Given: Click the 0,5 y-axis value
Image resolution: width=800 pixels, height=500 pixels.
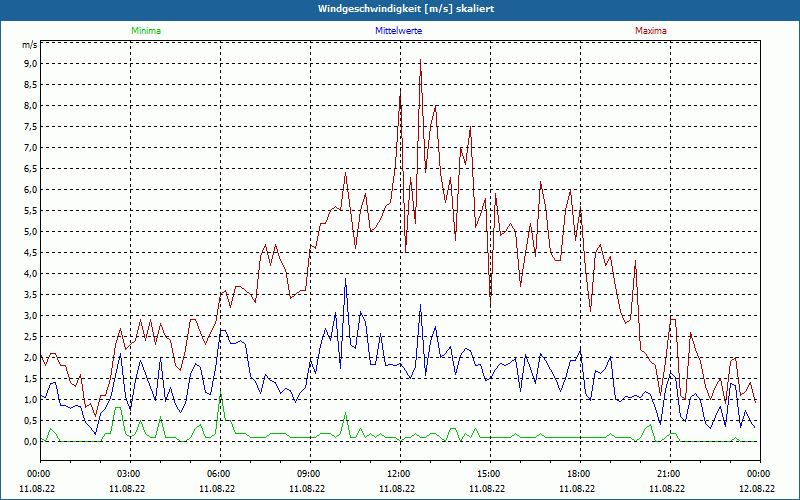Looking at the screenshot, I should [30, 420].
